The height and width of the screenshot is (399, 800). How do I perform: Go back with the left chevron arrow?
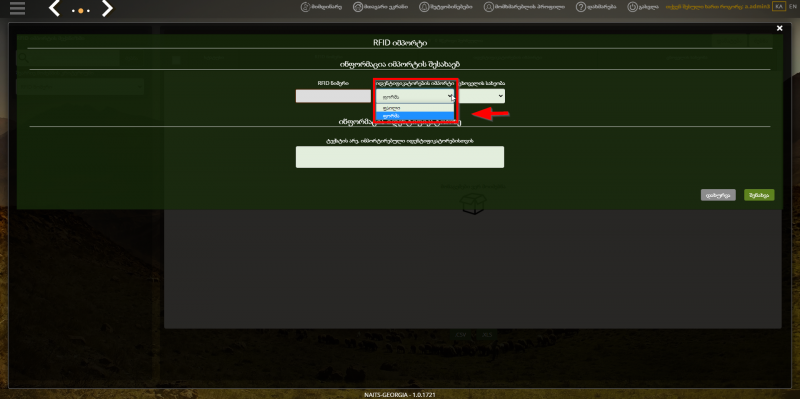coord(54,8)
